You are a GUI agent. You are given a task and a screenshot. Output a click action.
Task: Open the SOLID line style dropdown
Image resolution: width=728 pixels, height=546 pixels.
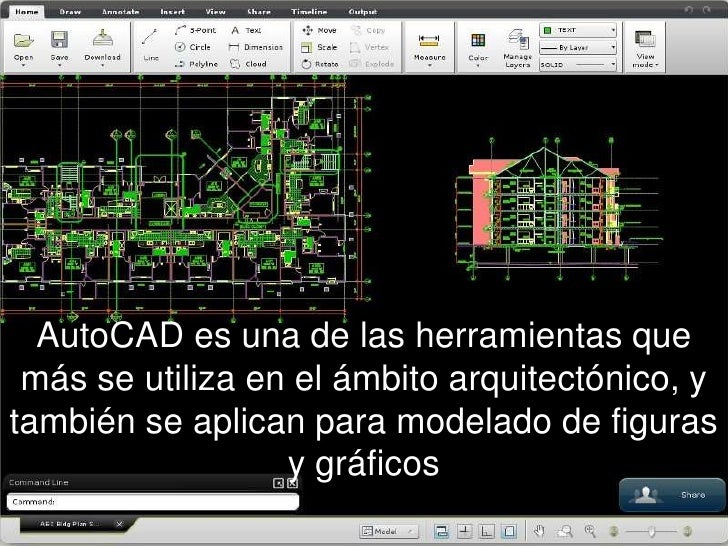tap(578, 65)
